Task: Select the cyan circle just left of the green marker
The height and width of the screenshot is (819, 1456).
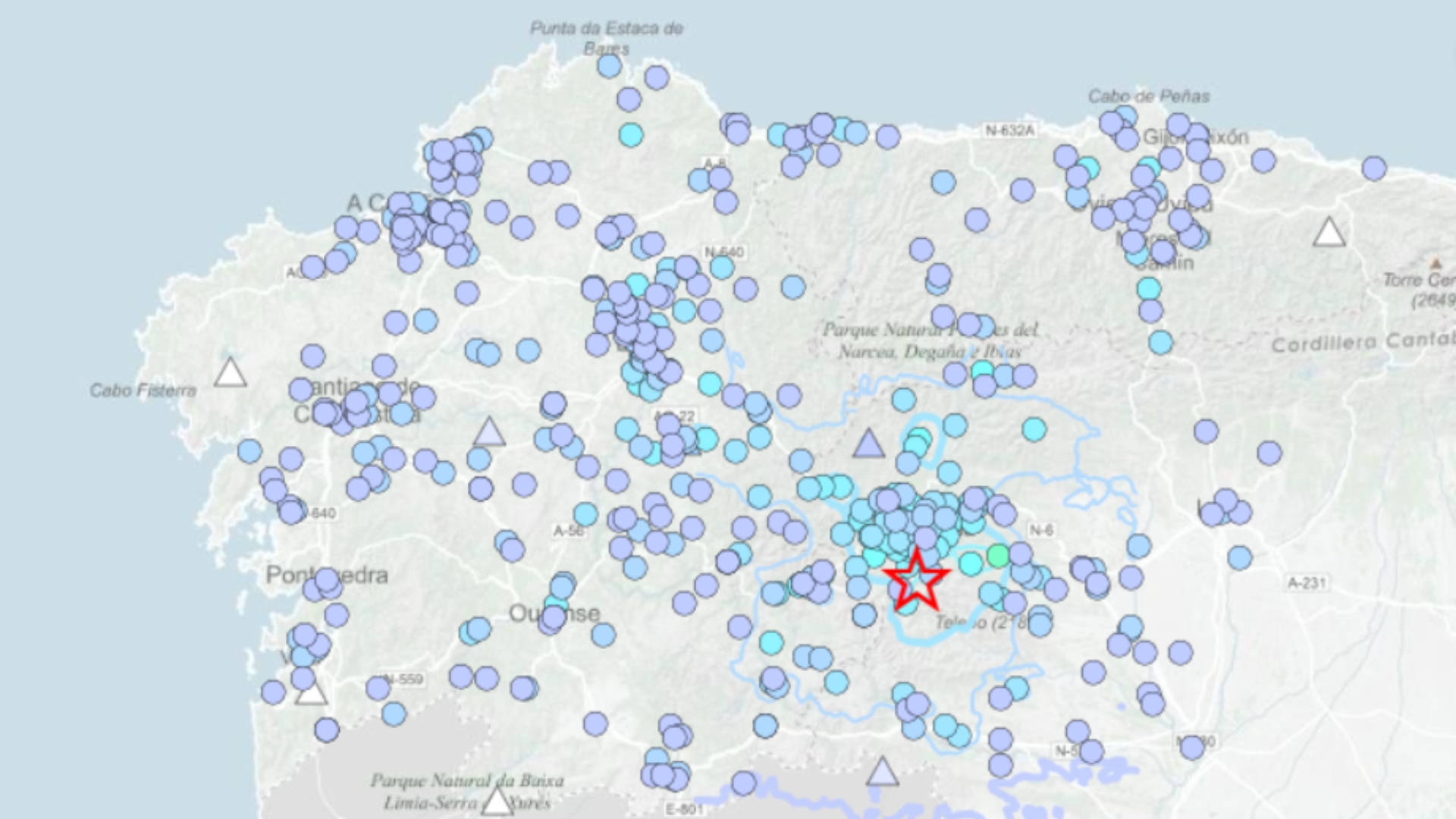Action: pyautogui.click(x=971, y=563)
